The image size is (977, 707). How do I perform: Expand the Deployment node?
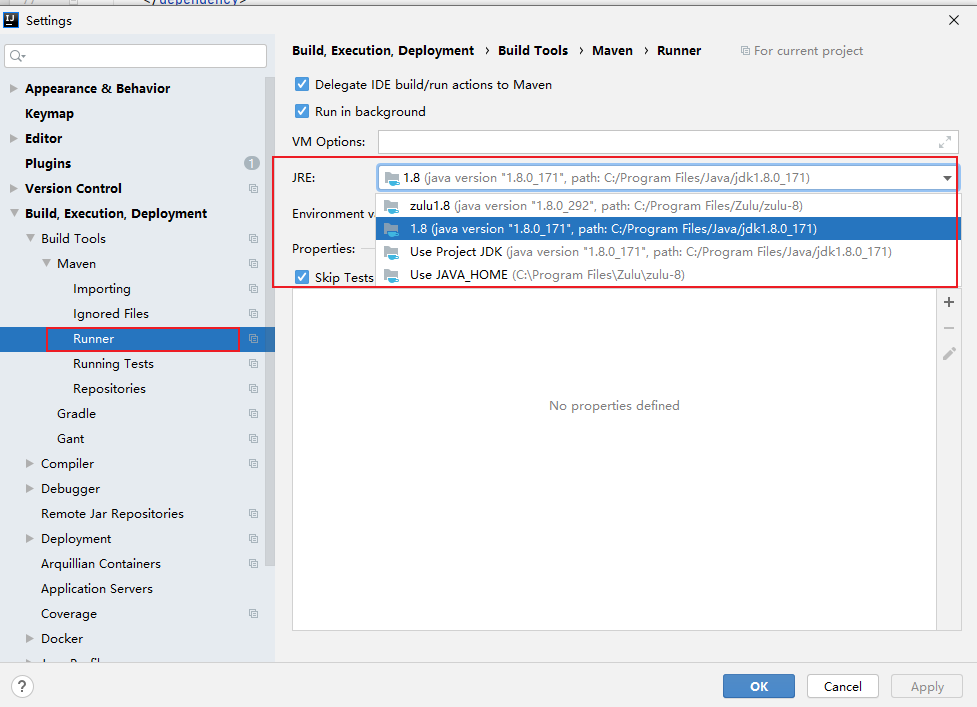pos(30,538)
